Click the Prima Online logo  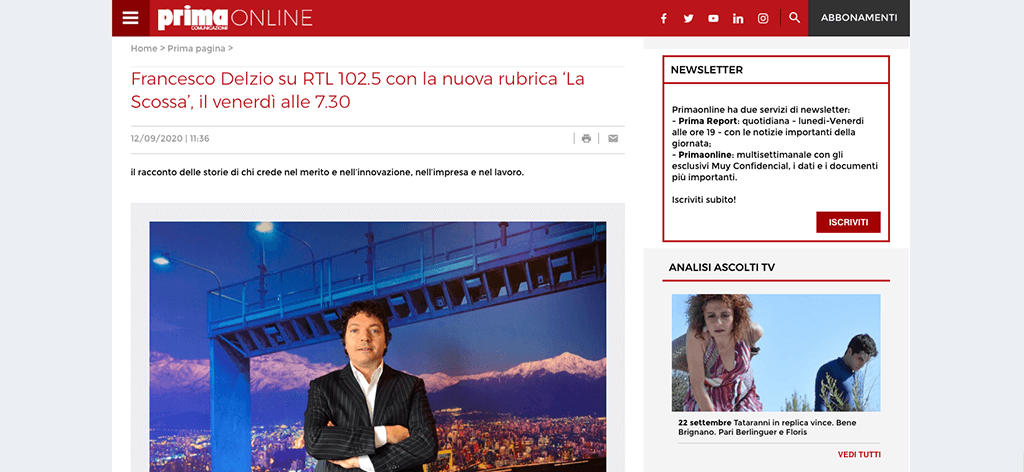click(235, 18)
